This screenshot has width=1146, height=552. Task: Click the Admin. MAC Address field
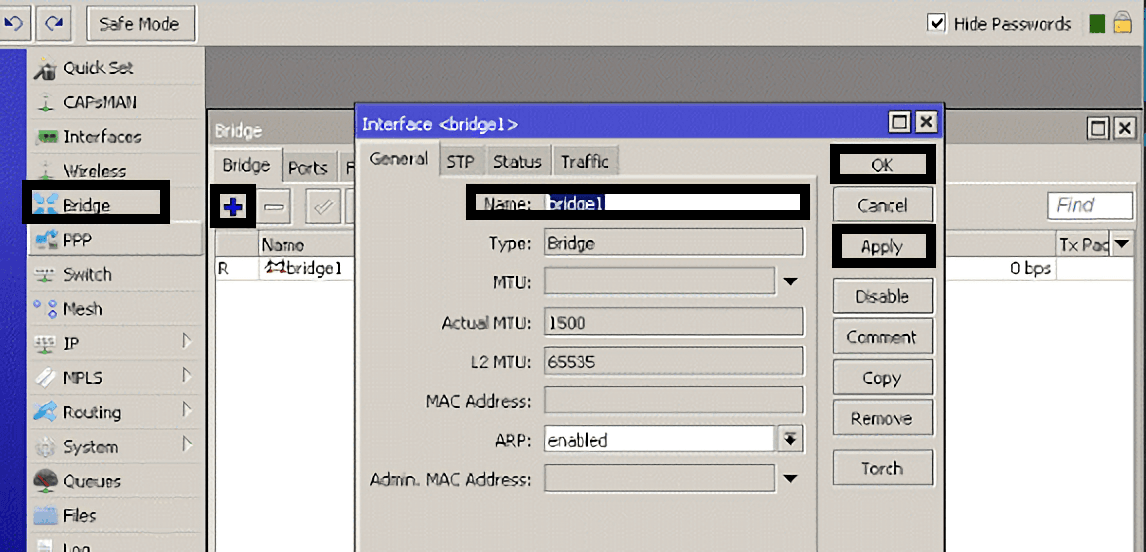coord(659,479)
